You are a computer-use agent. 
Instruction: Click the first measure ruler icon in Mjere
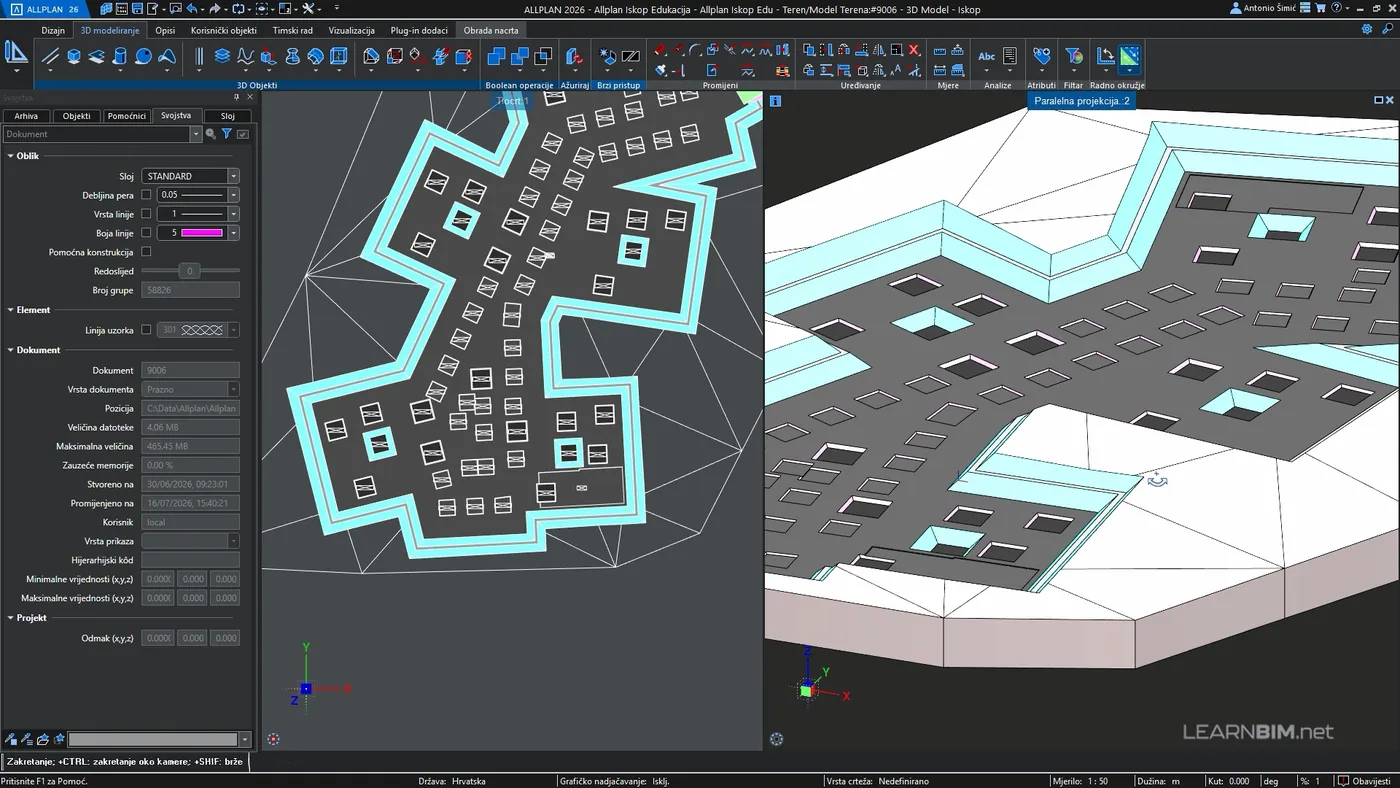coord(940,50)
